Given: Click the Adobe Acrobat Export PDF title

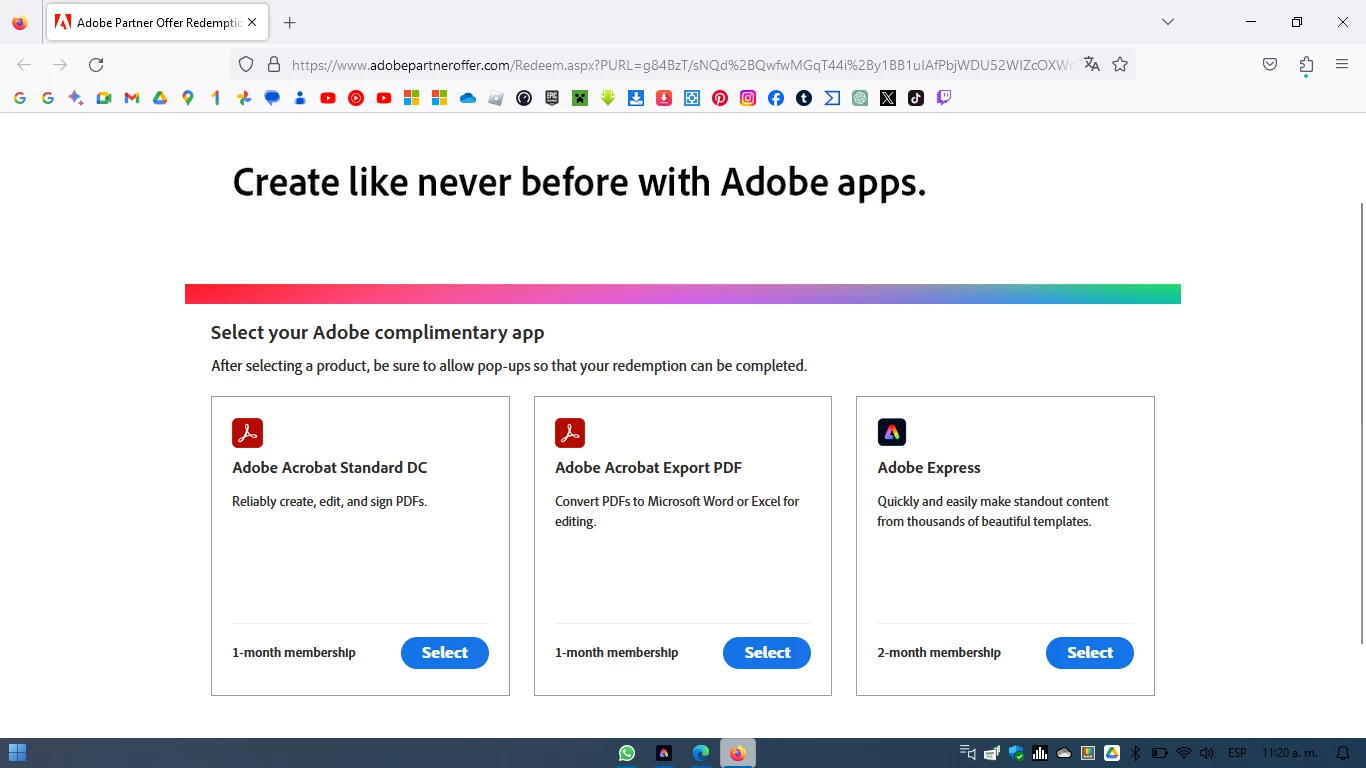Looking at the screenshot, I should pos(648,468).
